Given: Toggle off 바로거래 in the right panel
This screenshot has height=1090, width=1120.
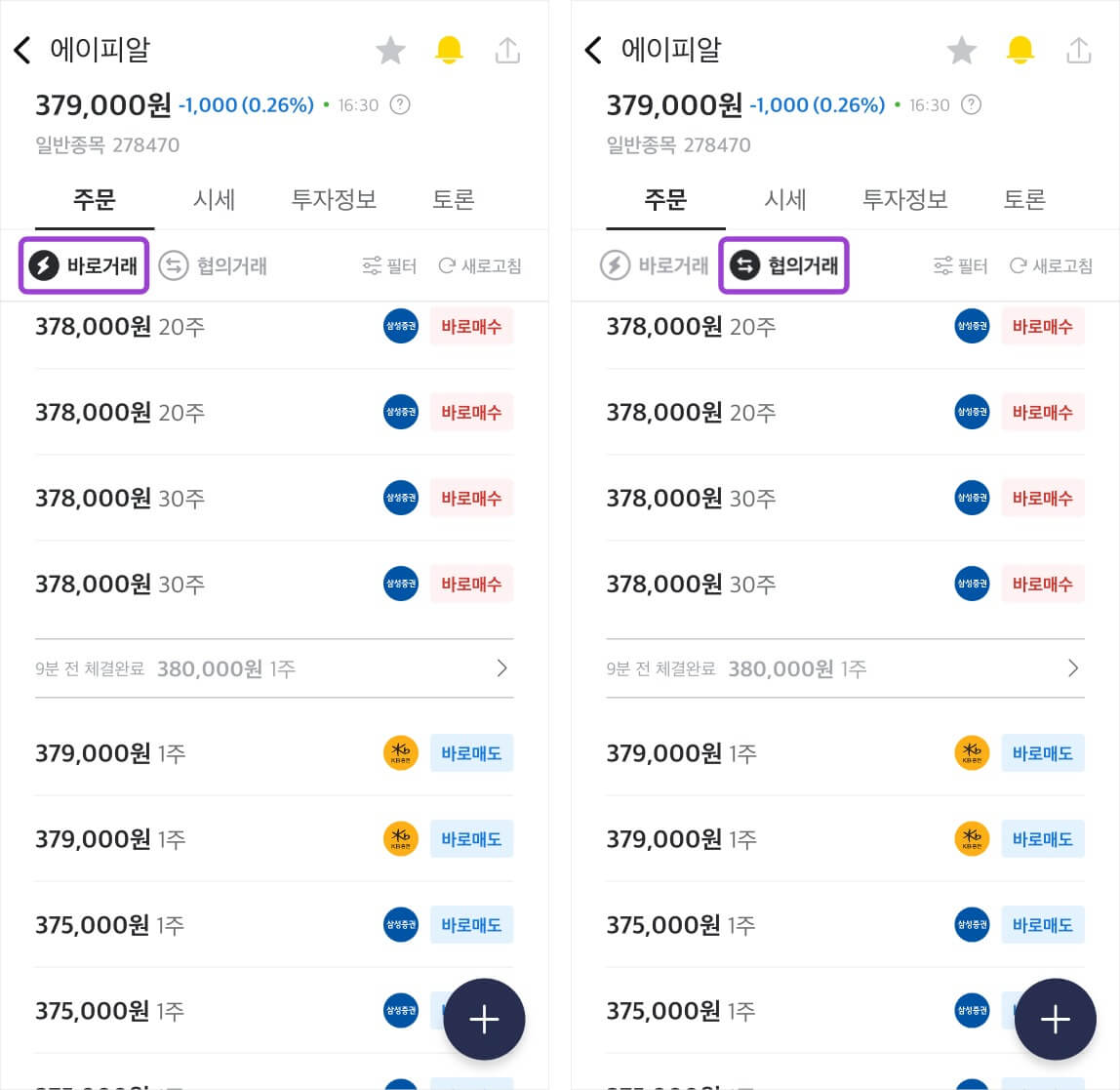Looking at the screenshot, I should [654, 265].
